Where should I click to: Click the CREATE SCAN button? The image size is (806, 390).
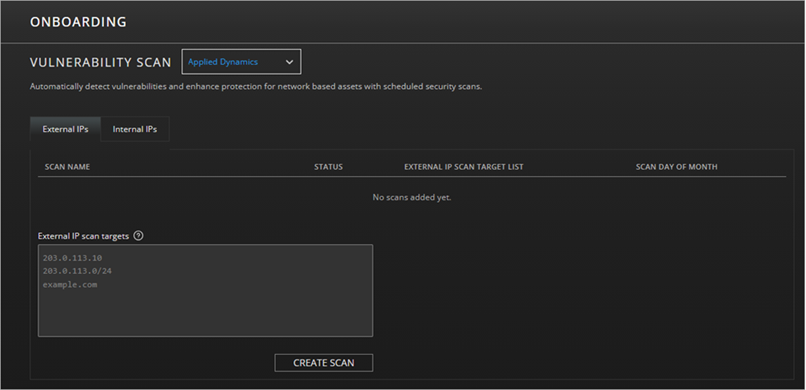pyautogui.click(x=324, y=363)
